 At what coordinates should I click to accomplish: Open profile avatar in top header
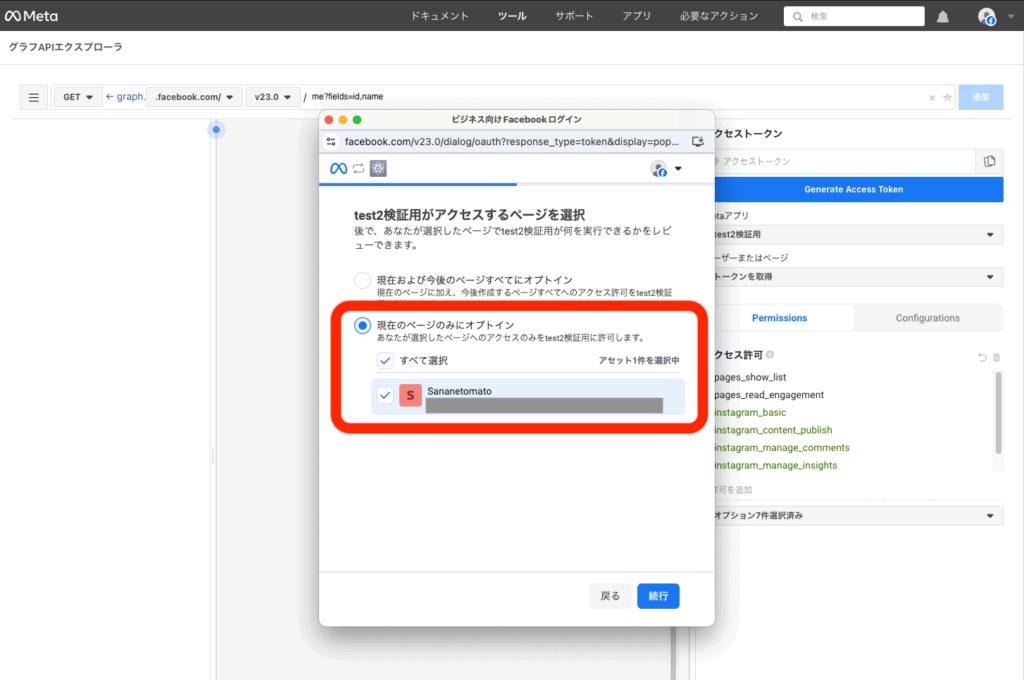(x=987, y=16)
